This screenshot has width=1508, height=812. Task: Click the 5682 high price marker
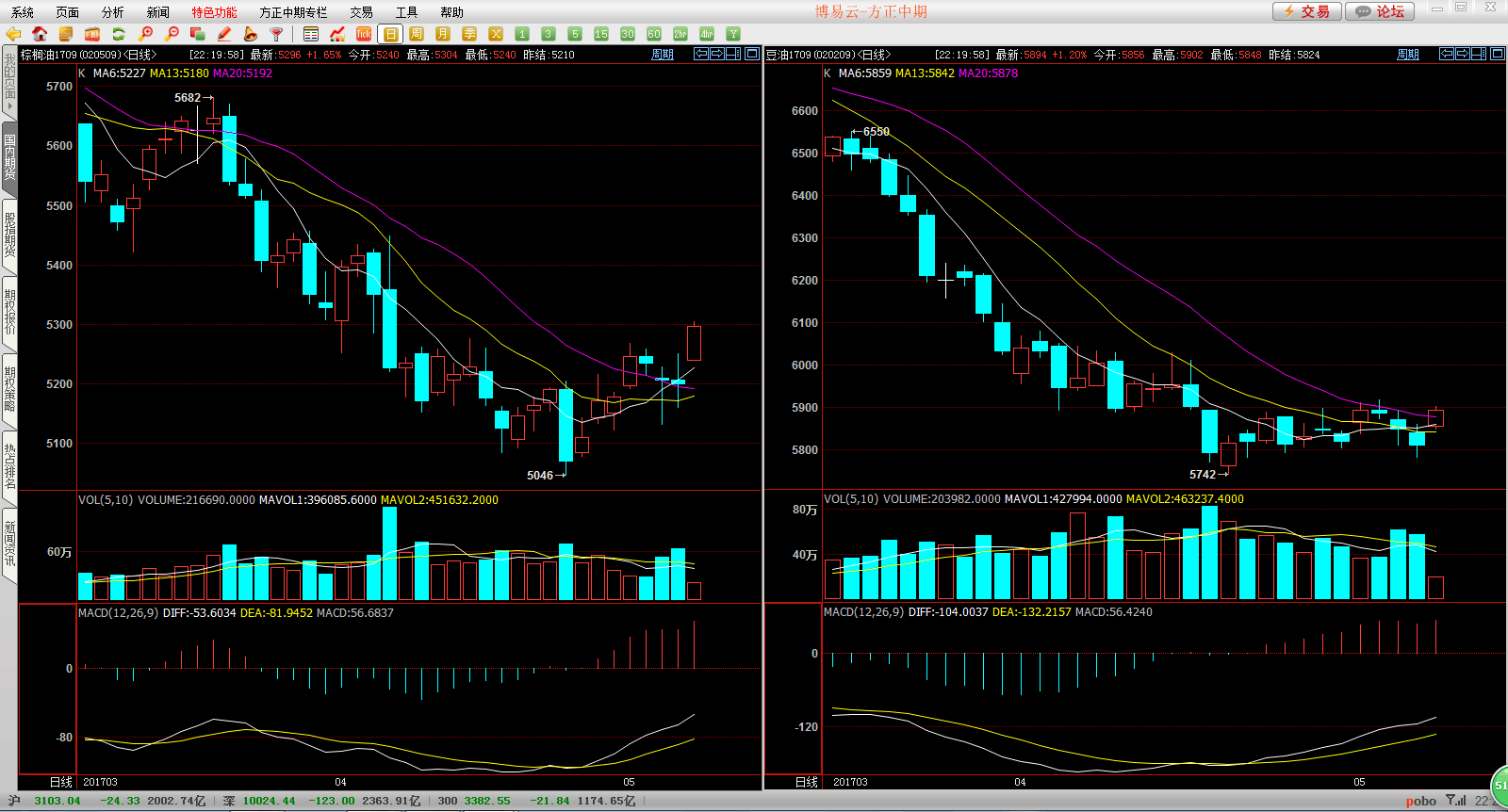pos(188,98)
